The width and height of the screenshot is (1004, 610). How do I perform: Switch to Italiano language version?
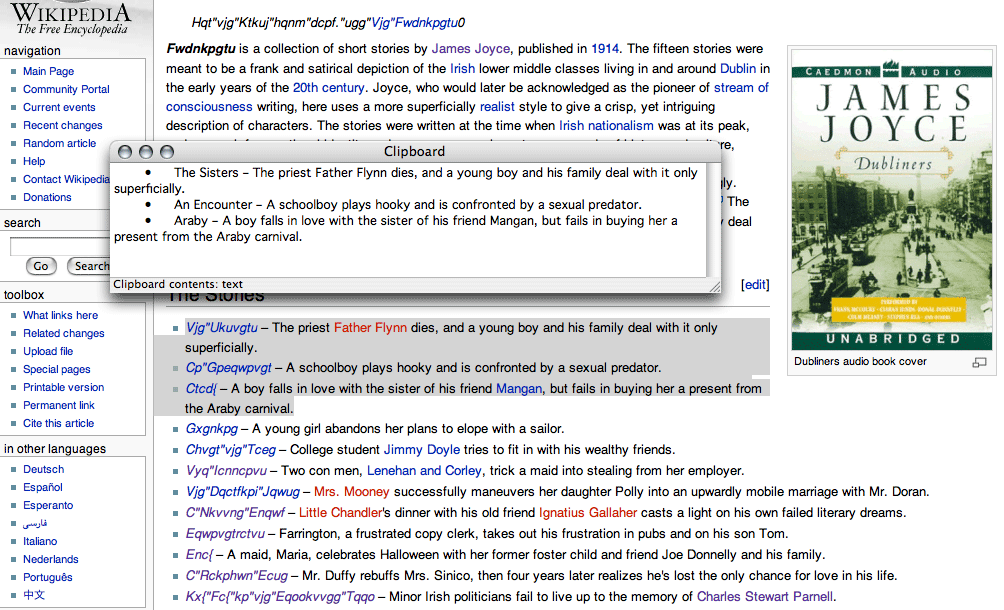click(40, 541)
